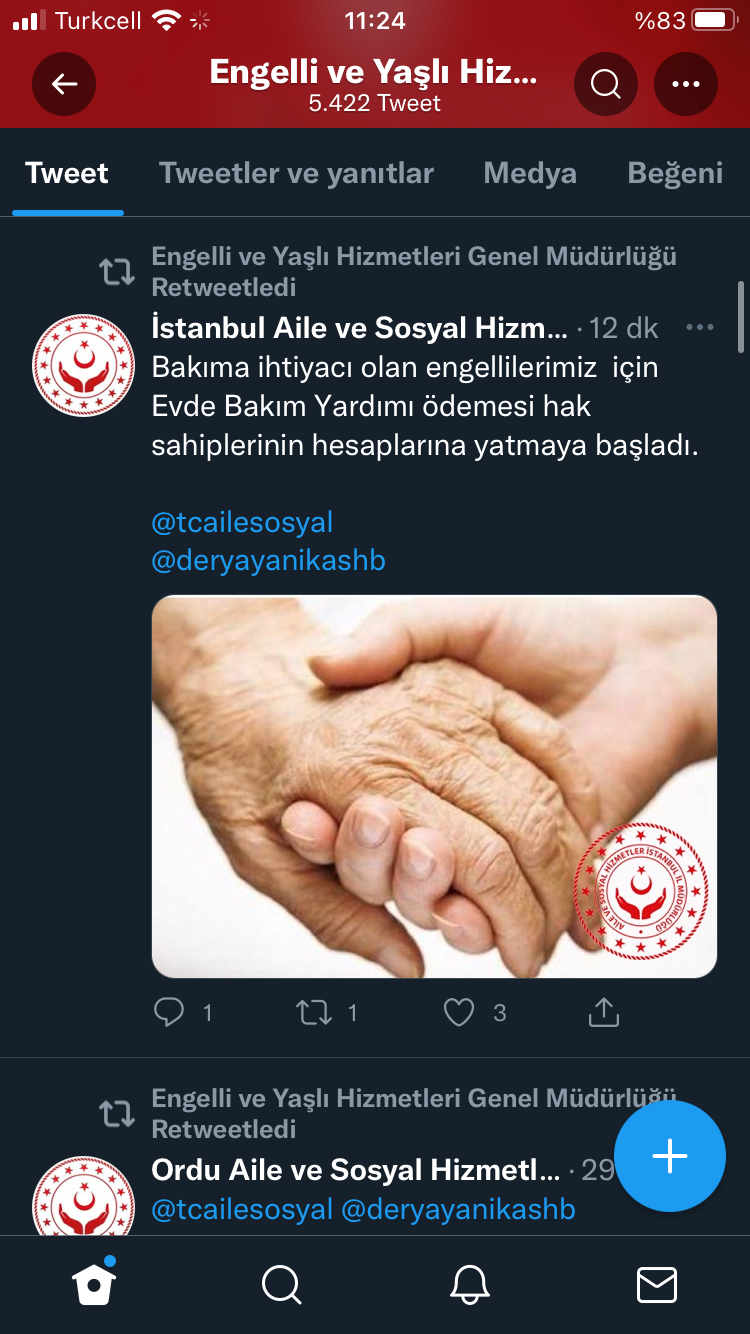Viewport: 750px width, 1334px height.
Task: Open the three-dot profile options menu
Action: [x=686, y=84]
